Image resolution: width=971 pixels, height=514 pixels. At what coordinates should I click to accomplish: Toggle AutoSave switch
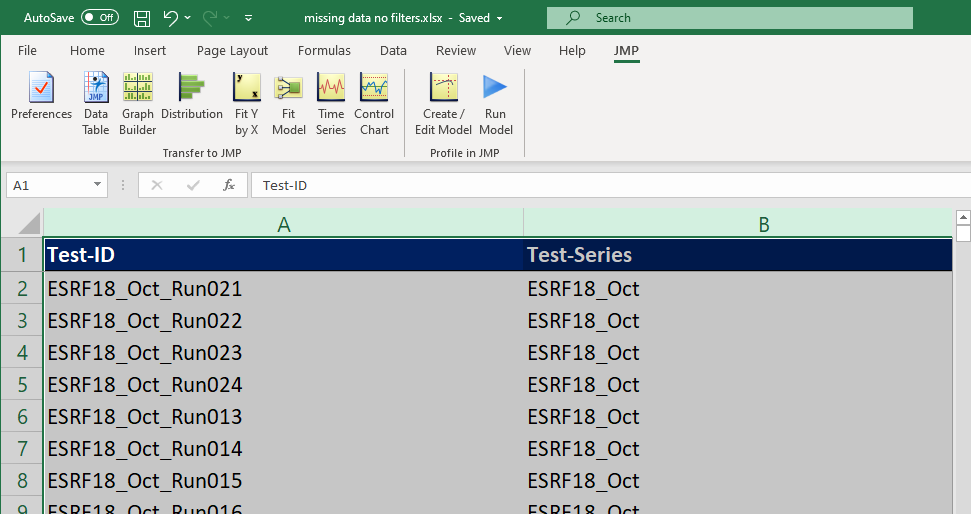click(100, 18)
